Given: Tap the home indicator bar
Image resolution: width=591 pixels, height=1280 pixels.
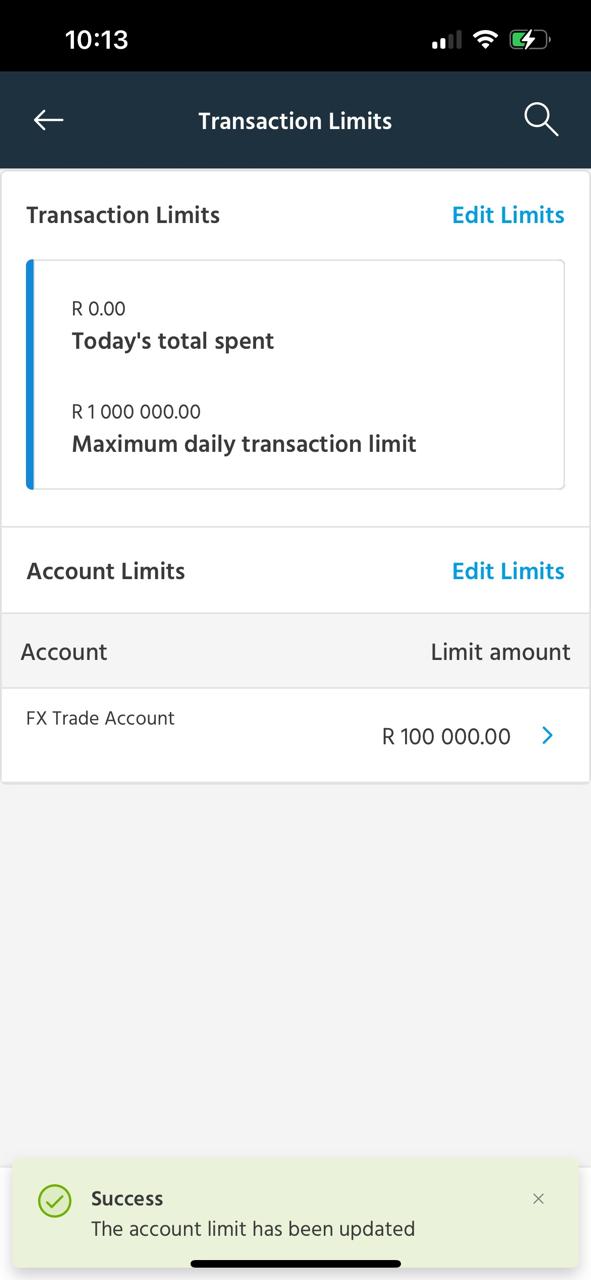Looking at the screenshot, I should coord(295,1264).
